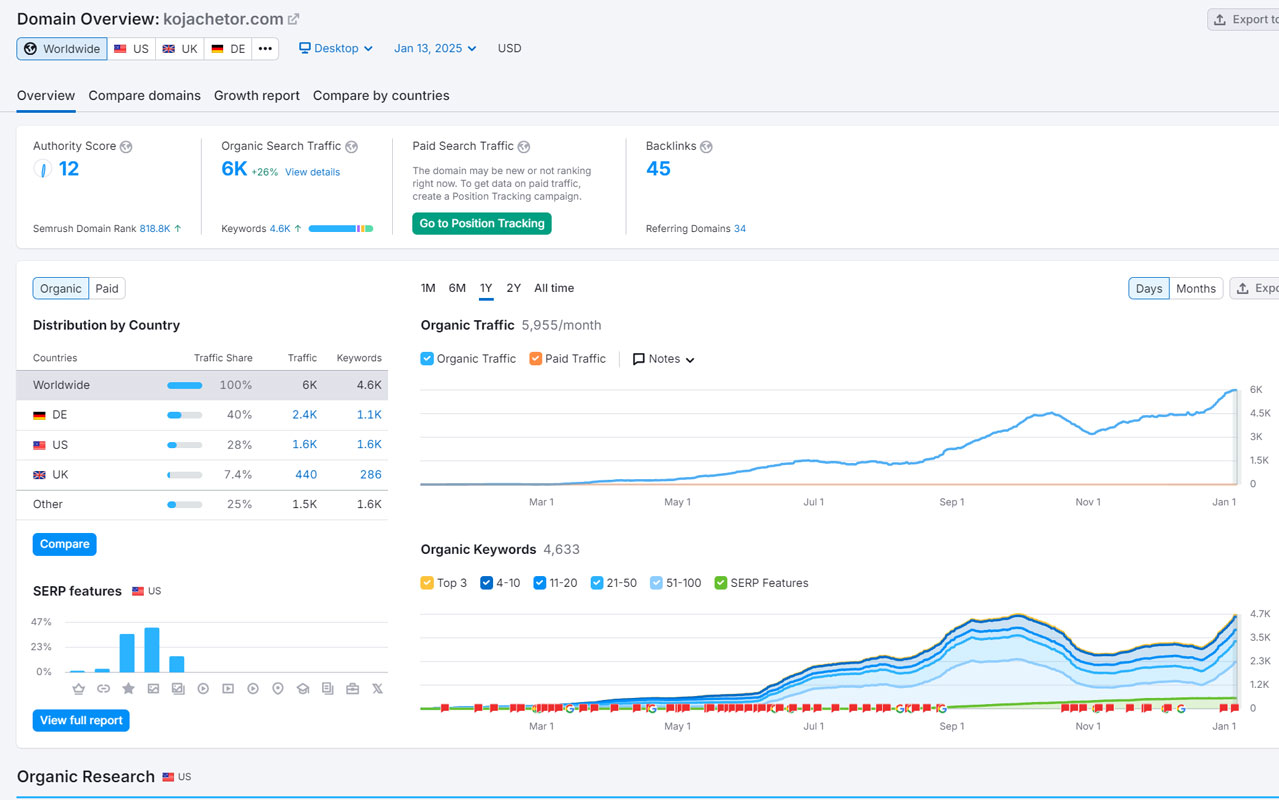Image resolution: width=1279 pixels, height=800 pixels.
Task: Click View details link for organic traffic
Action: click(x=312, y=172)
